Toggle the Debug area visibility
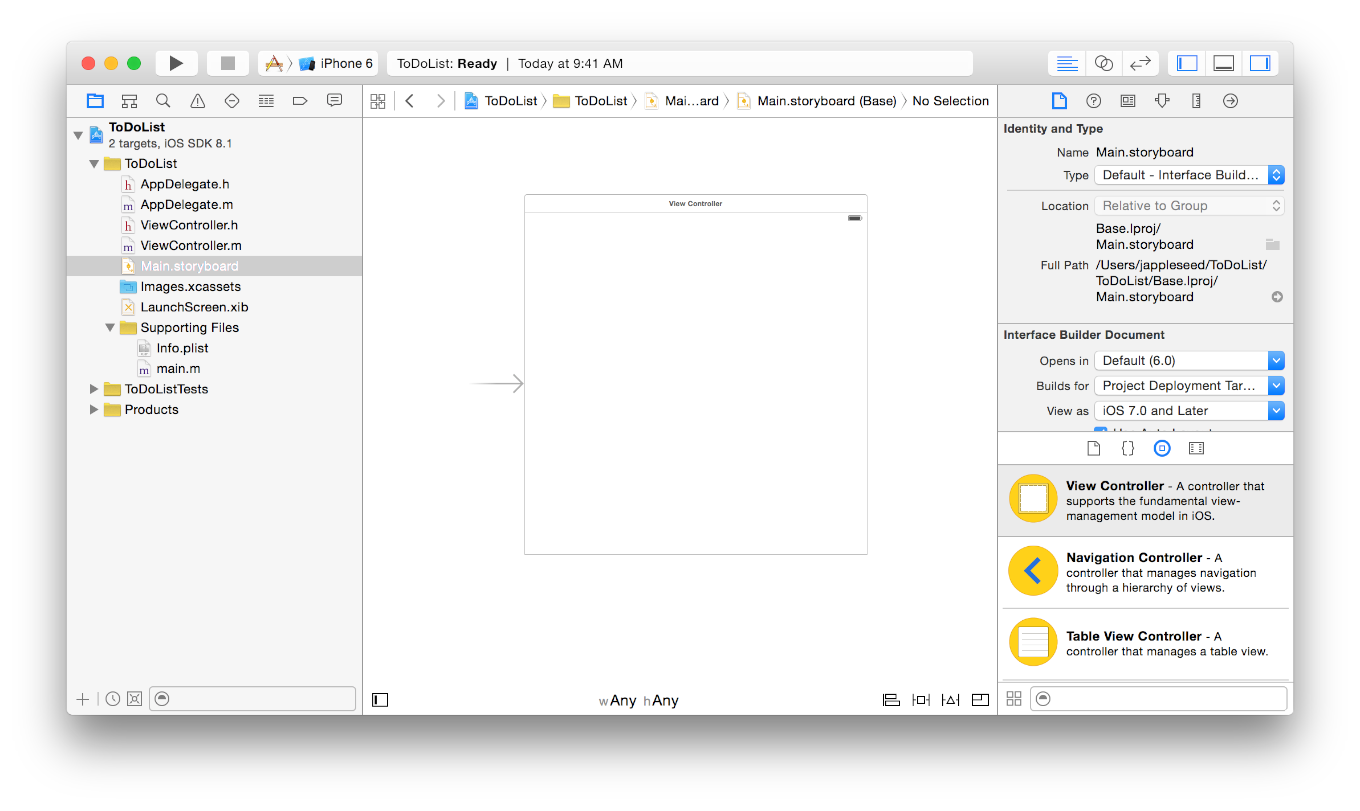The height and width of the screenshot is (811, 1360). [1223, 63]
